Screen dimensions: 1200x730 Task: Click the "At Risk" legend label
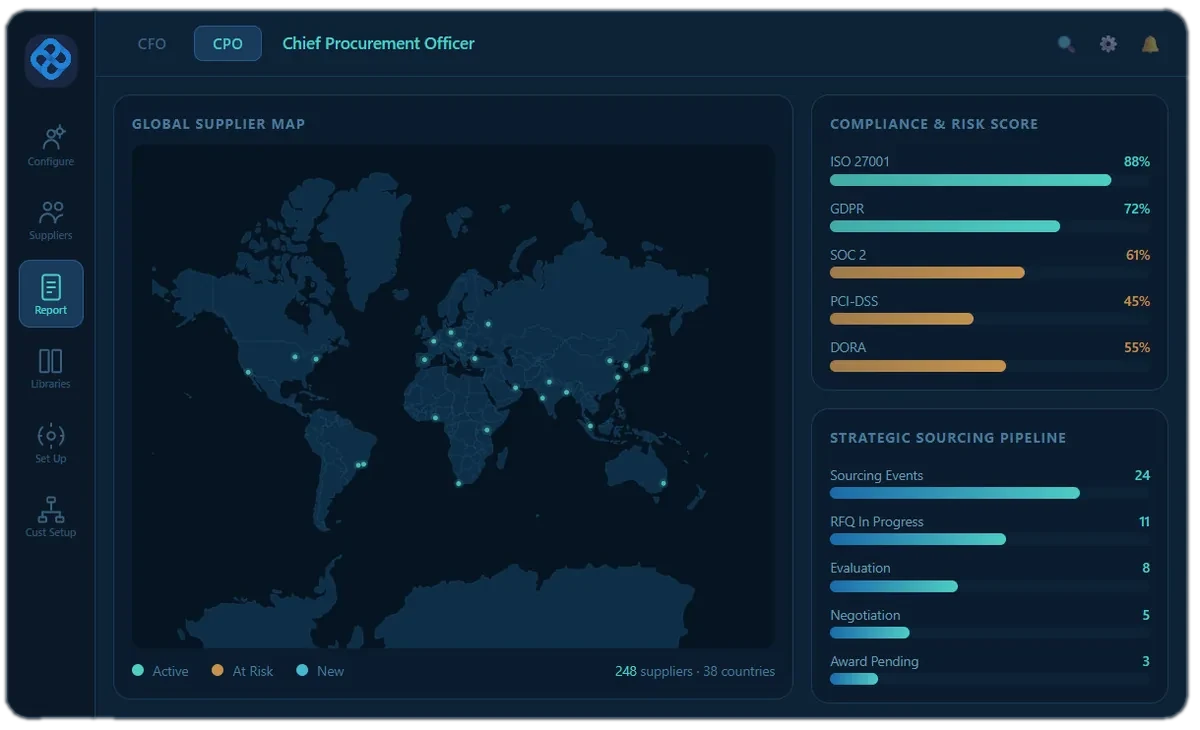[x=253, y=671]
